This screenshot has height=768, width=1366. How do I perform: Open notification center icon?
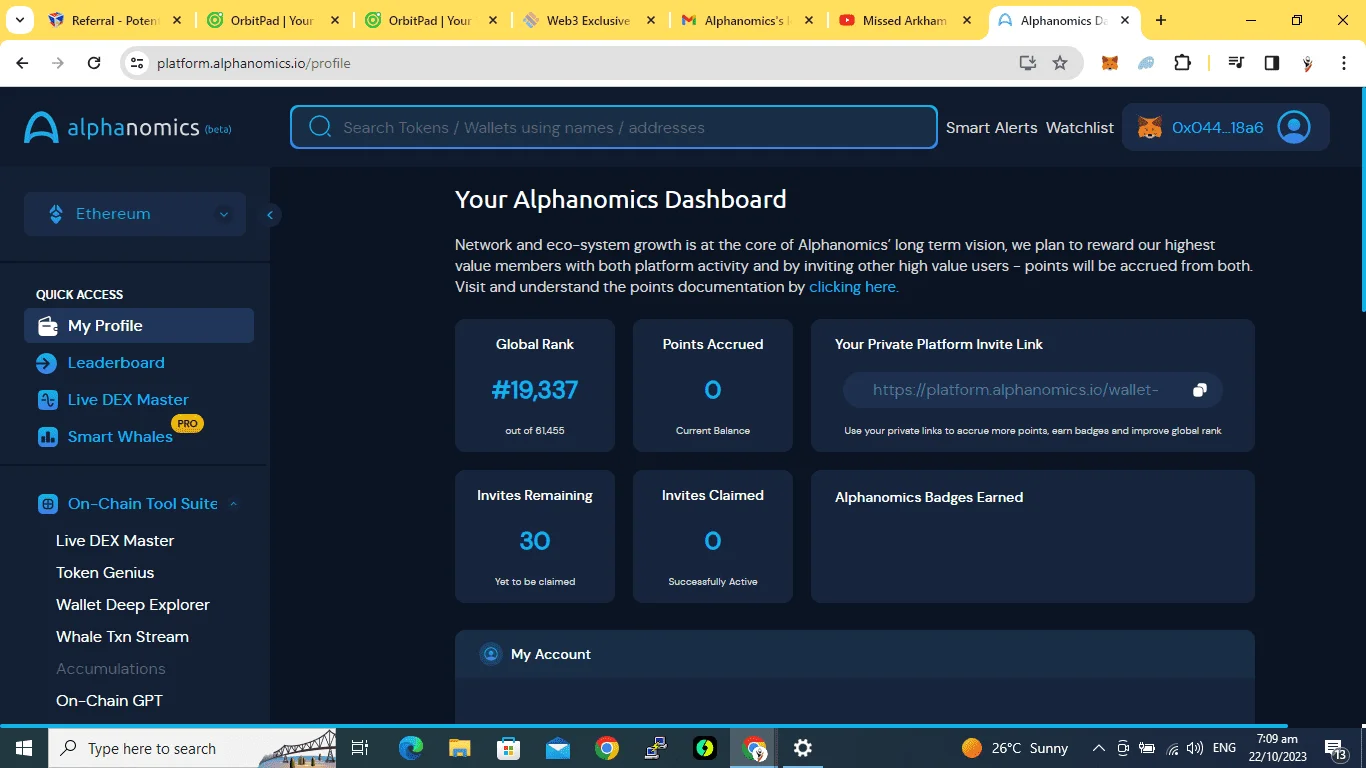pos(1336,748)
